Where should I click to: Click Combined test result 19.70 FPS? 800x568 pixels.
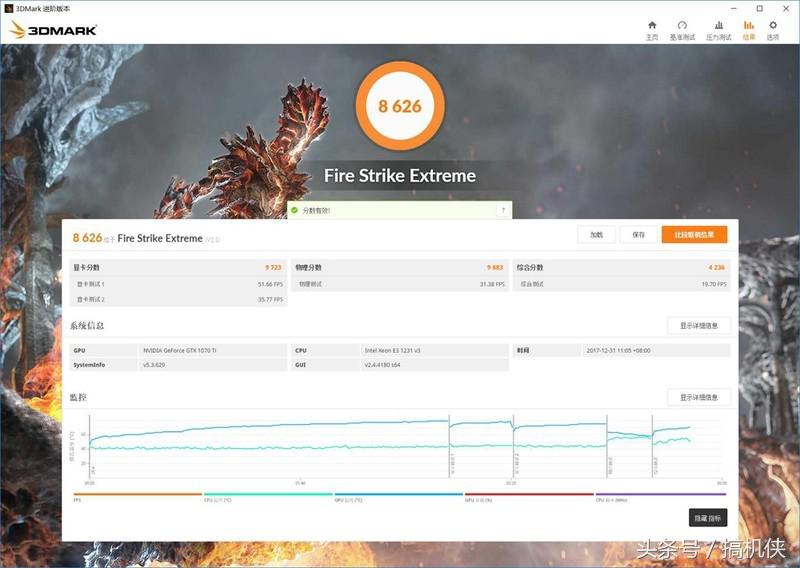pos(714,284)
